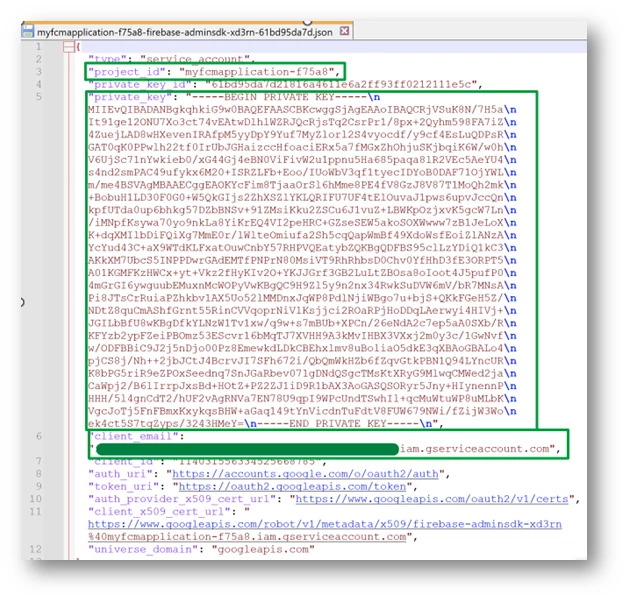This screenshot has height=602, width=629.
Task: Click line number 10 in gutter
Action: [36, 499]
